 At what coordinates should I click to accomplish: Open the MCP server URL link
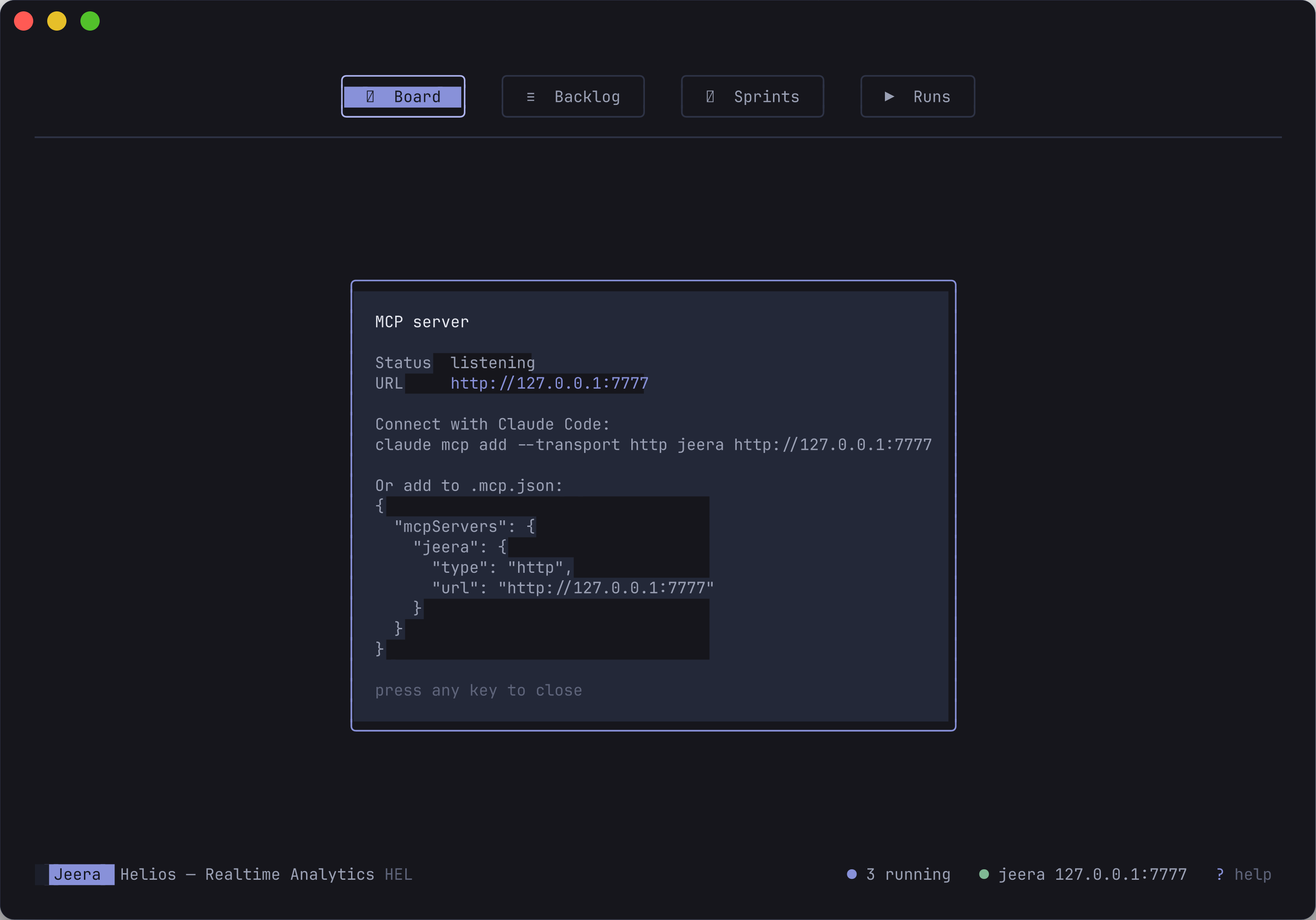pyautogui.click(x=549, y=383)
